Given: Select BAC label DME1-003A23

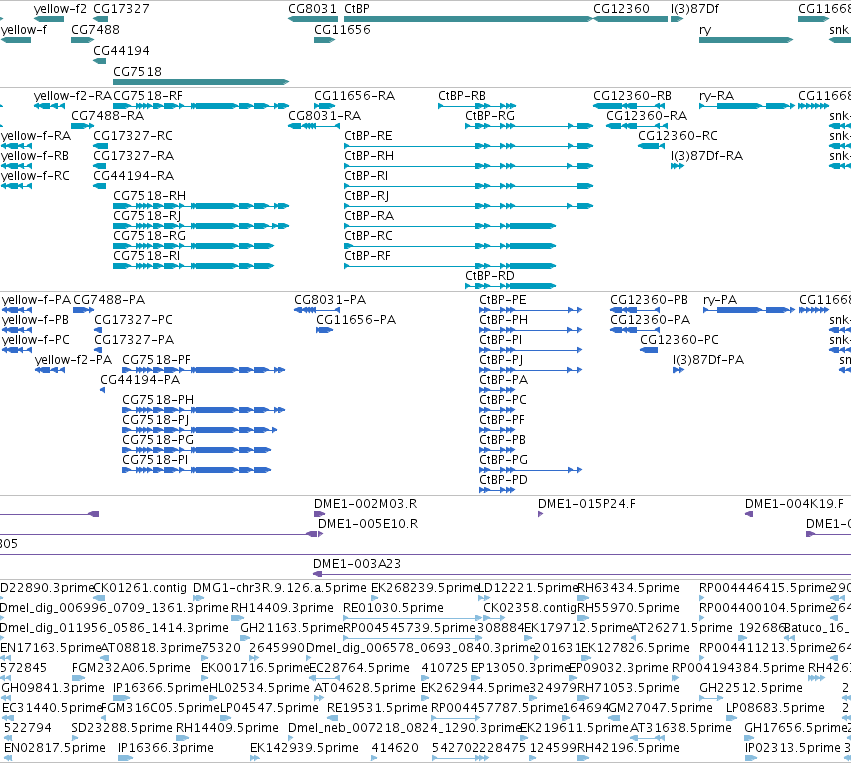Looking at the screenshot, I should tap(357, 563).
